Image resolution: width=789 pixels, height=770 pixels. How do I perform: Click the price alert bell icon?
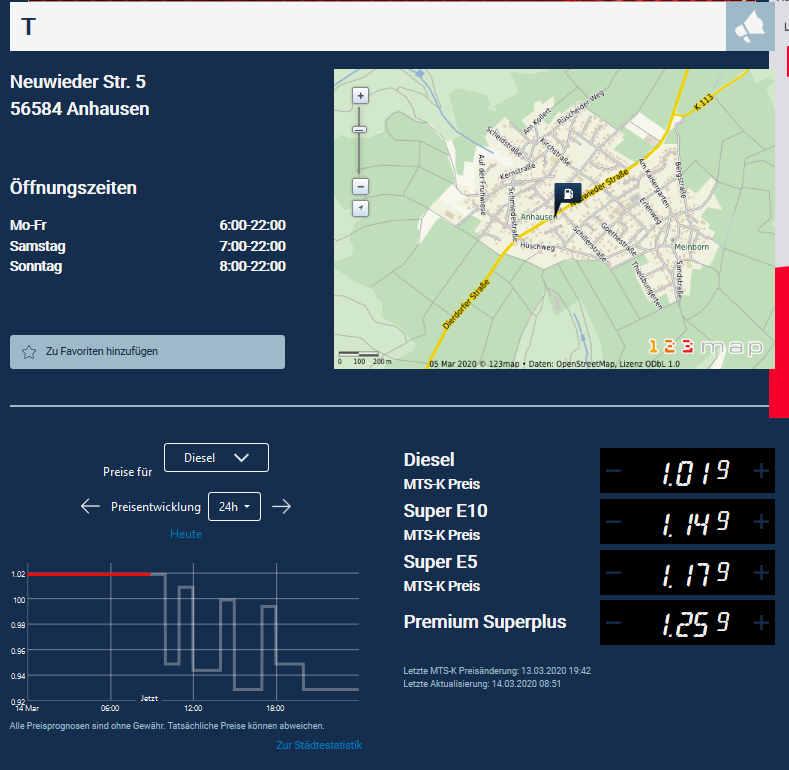tap(750, 27)
